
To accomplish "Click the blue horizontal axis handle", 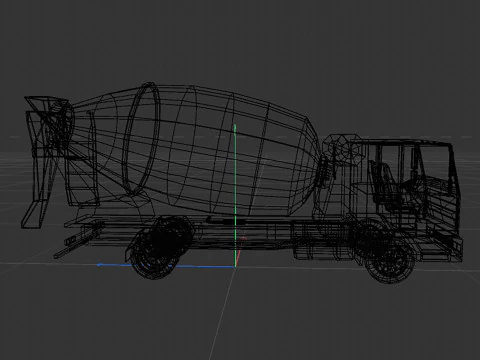I will tap(166, 265).
